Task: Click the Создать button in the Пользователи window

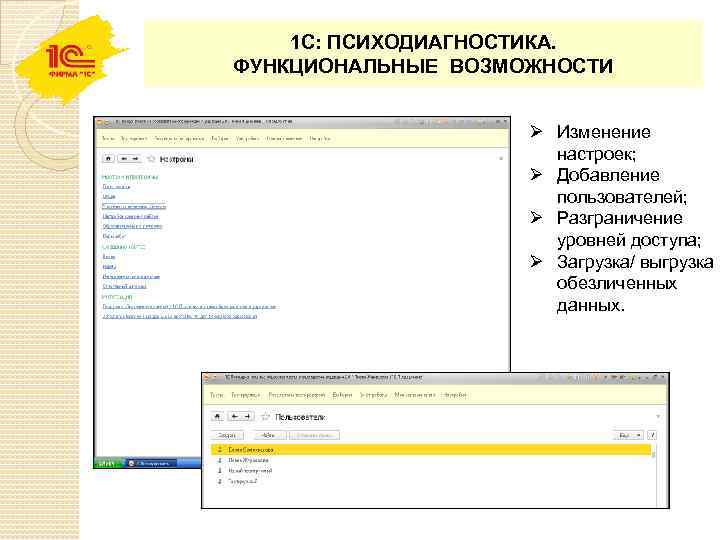Action: click(227, 435)
